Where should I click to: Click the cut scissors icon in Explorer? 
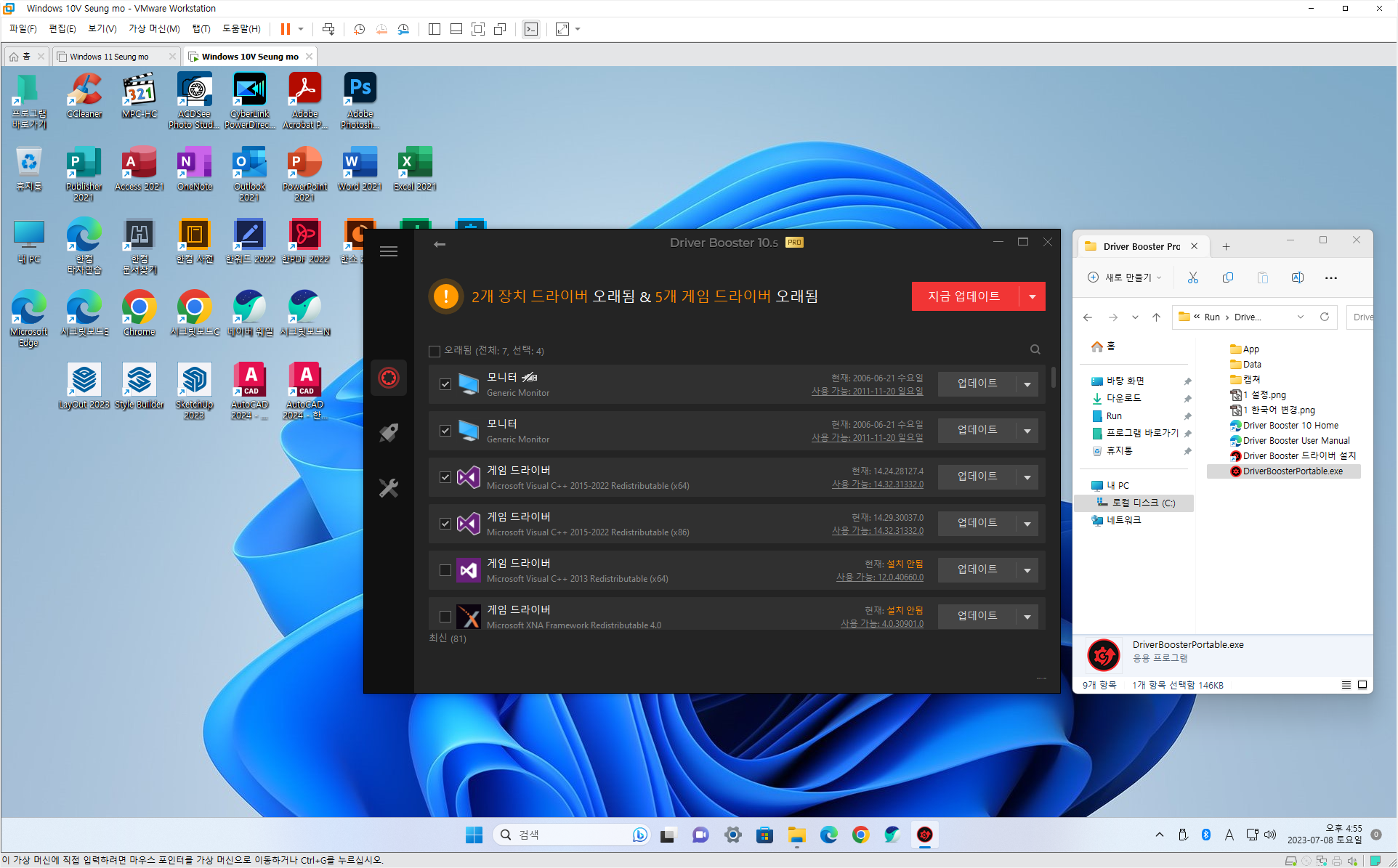[1192, 277]
